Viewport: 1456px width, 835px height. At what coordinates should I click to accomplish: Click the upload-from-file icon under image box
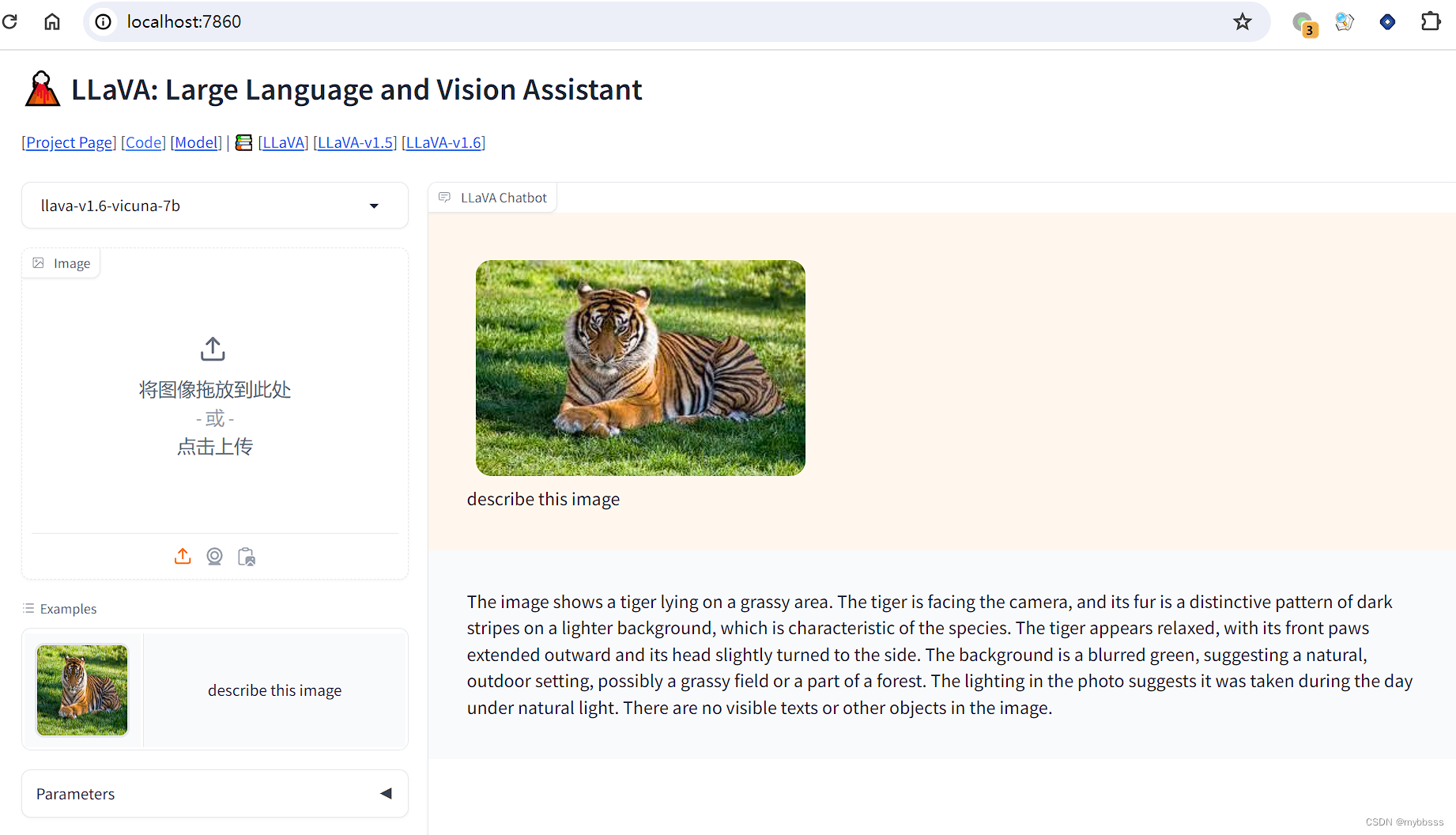tap(183, 557)
